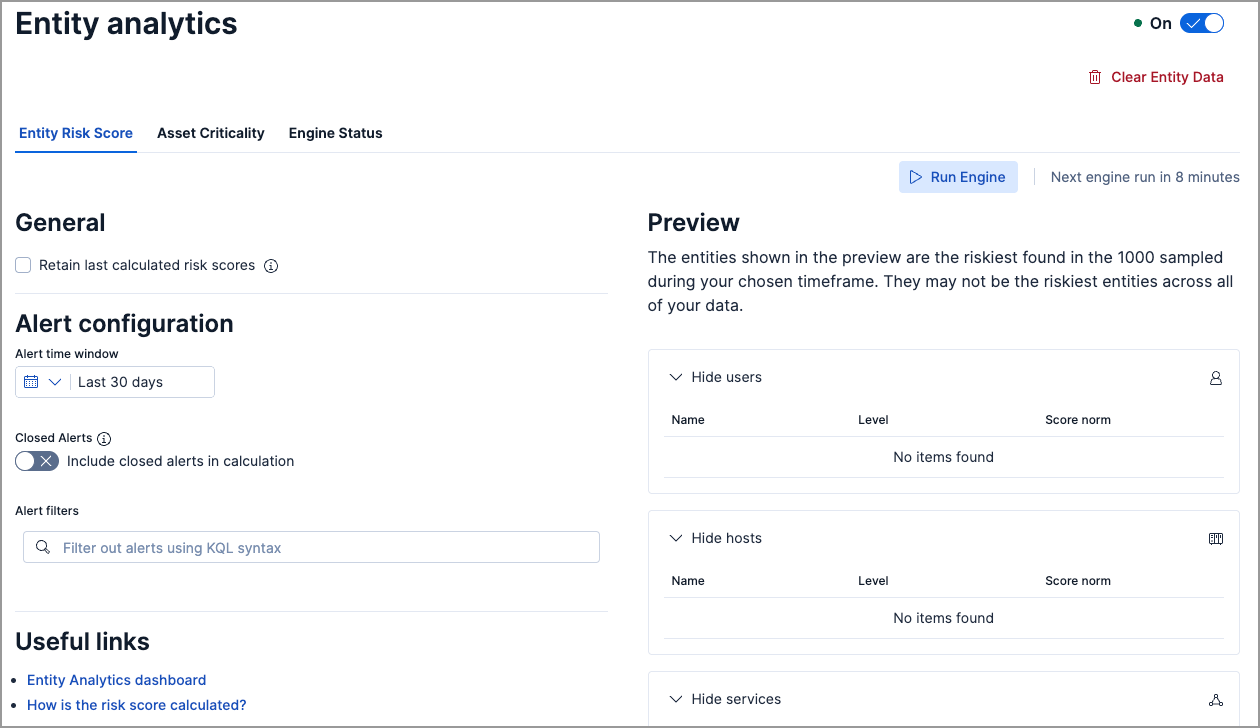
Task: Open the Entity Analytics dashboard link
Action: coord(116,680)
